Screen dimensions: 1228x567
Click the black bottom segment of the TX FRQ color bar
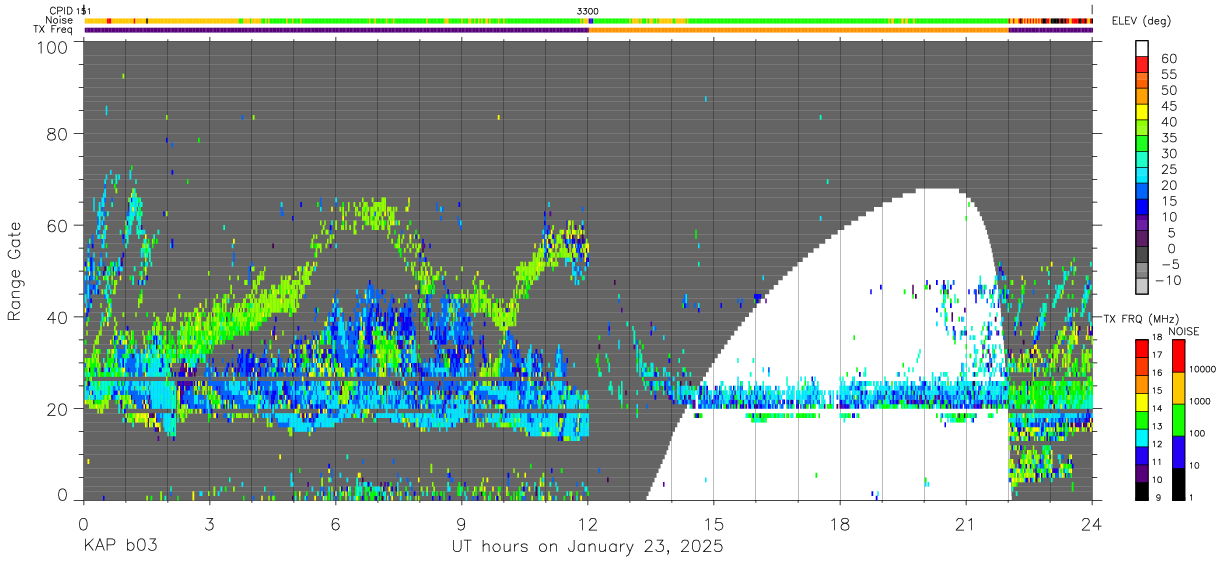pos(1141,490)
